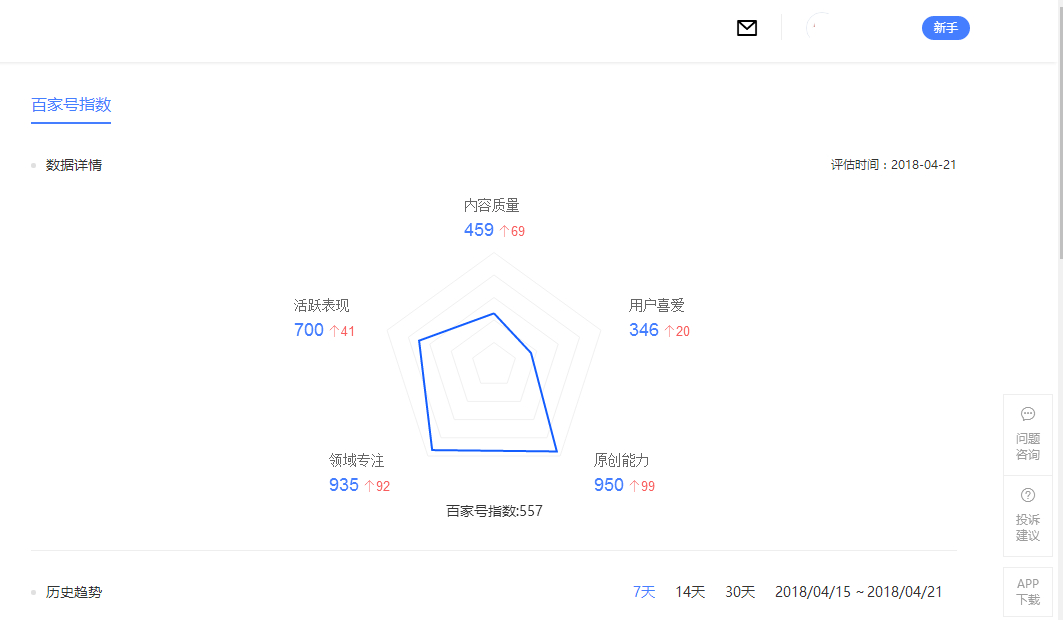Click the radar chart center
The width and height of the screenshot is (1063, 620).
[494, 365]
